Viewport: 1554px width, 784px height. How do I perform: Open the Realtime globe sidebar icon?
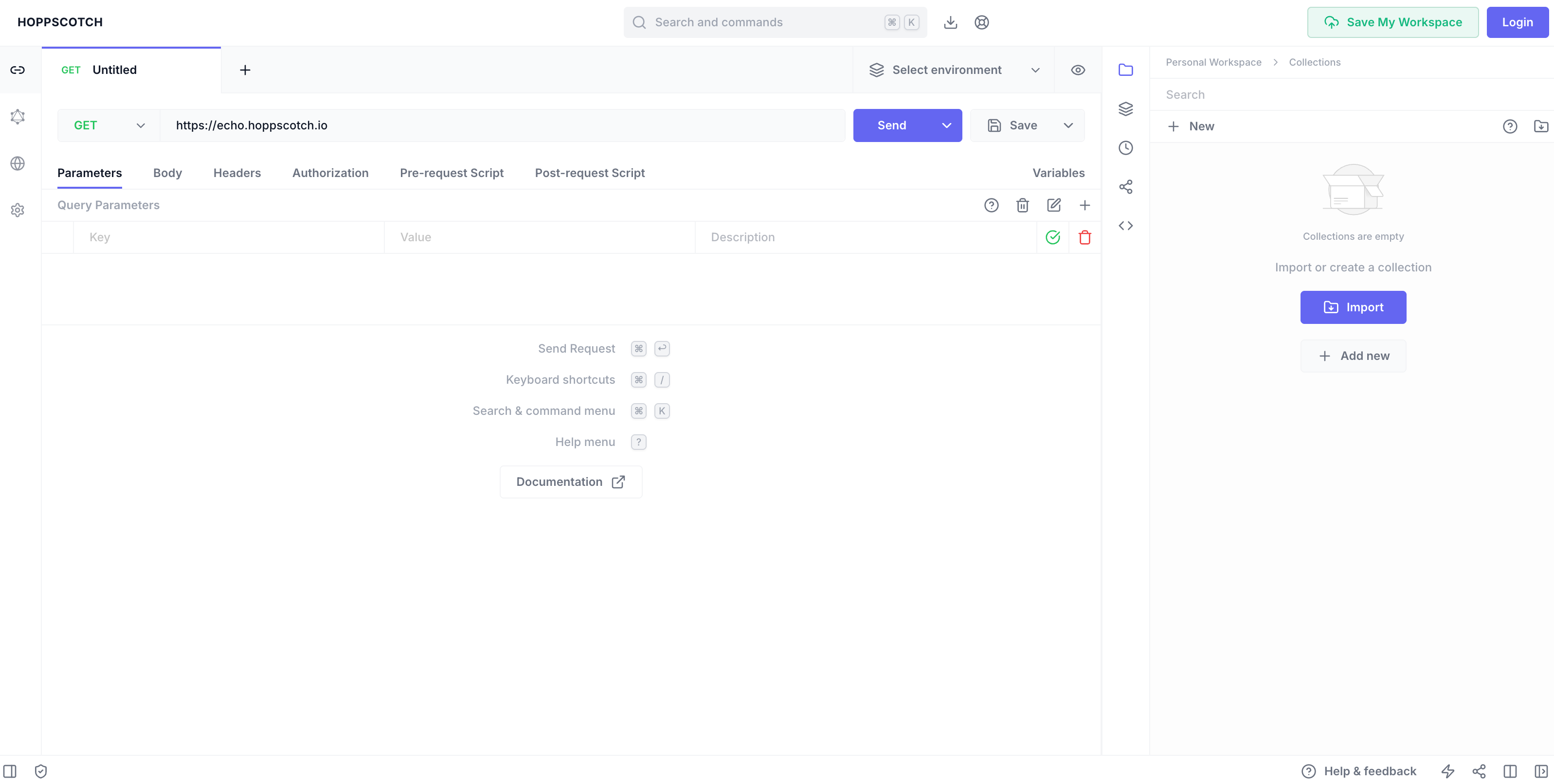coord(18,163)
